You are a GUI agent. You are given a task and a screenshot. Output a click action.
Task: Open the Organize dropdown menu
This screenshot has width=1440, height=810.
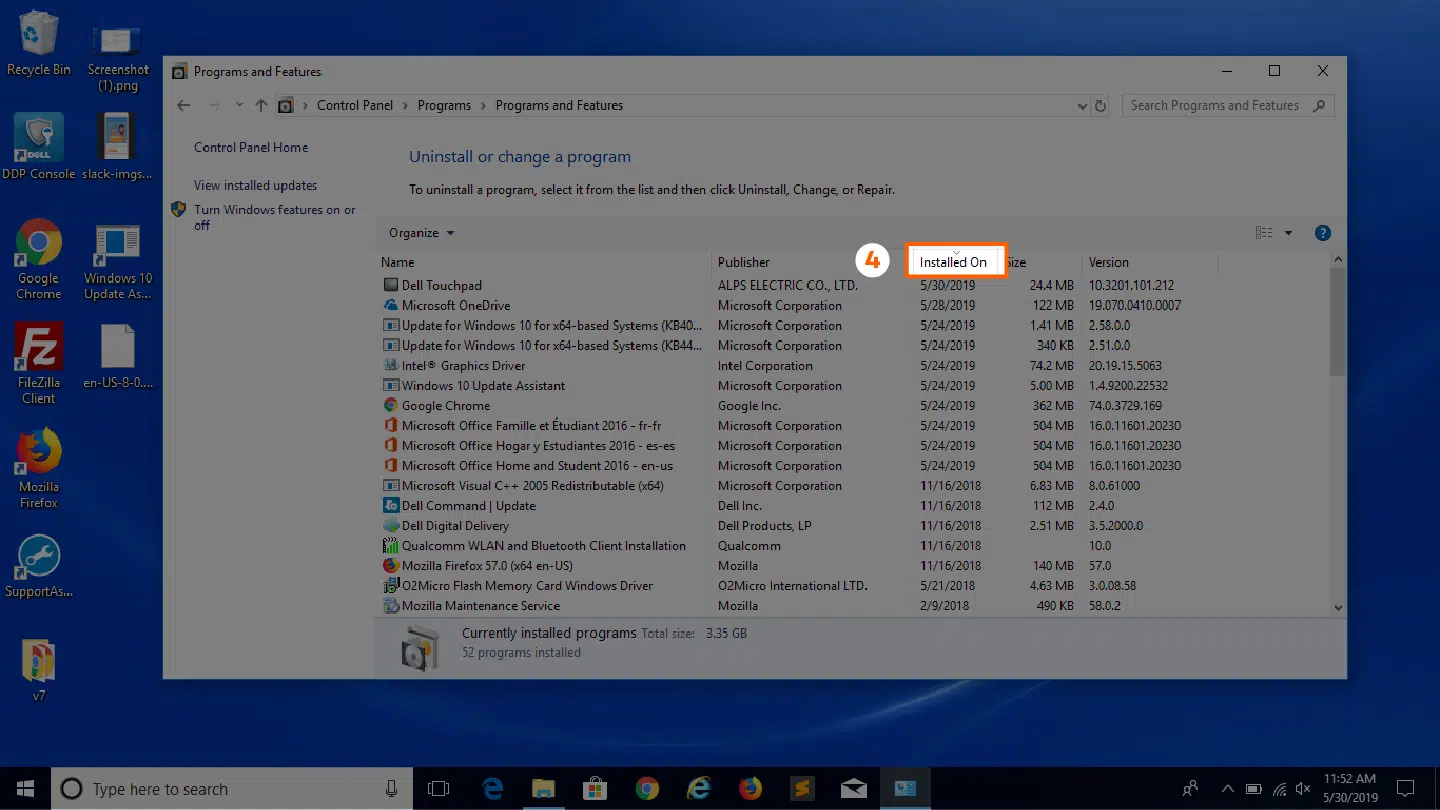click(x=421, y=233)
